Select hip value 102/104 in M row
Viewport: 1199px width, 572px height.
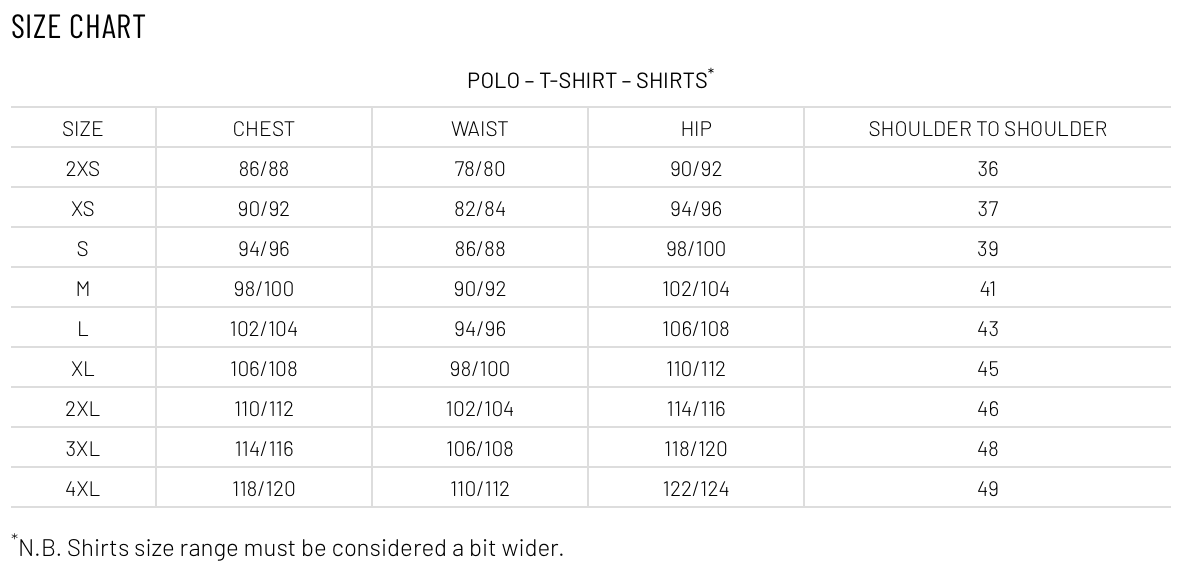[x=696, y=288]
